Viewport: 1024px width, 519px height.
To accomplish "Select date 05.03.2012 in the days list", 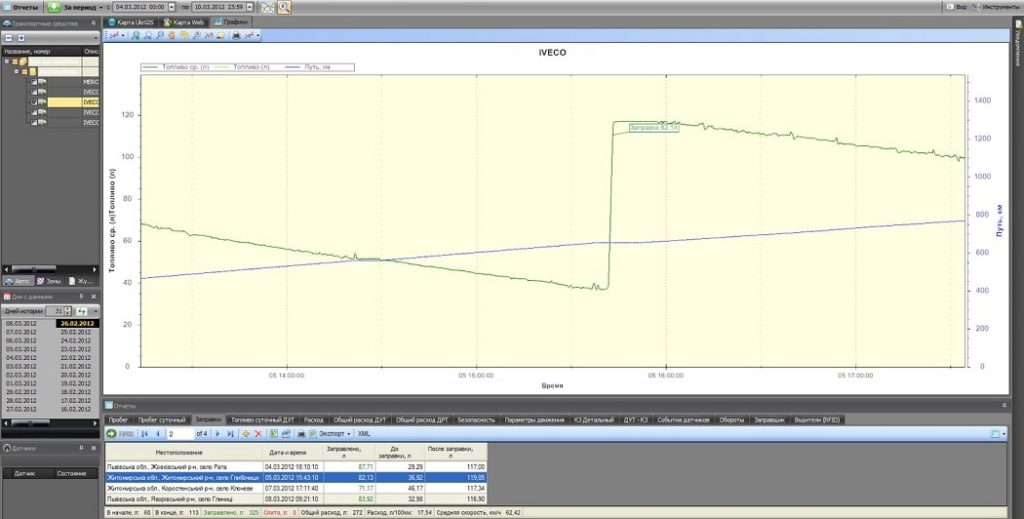I will 22,349.
